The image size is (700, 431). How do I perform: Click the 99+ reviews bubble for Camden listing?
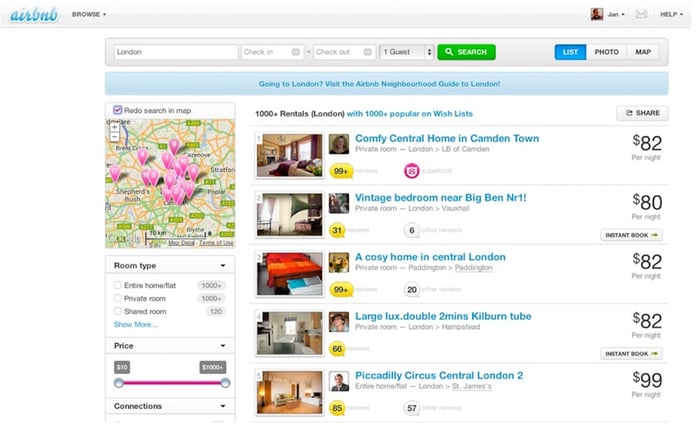(x=341, y=171)
